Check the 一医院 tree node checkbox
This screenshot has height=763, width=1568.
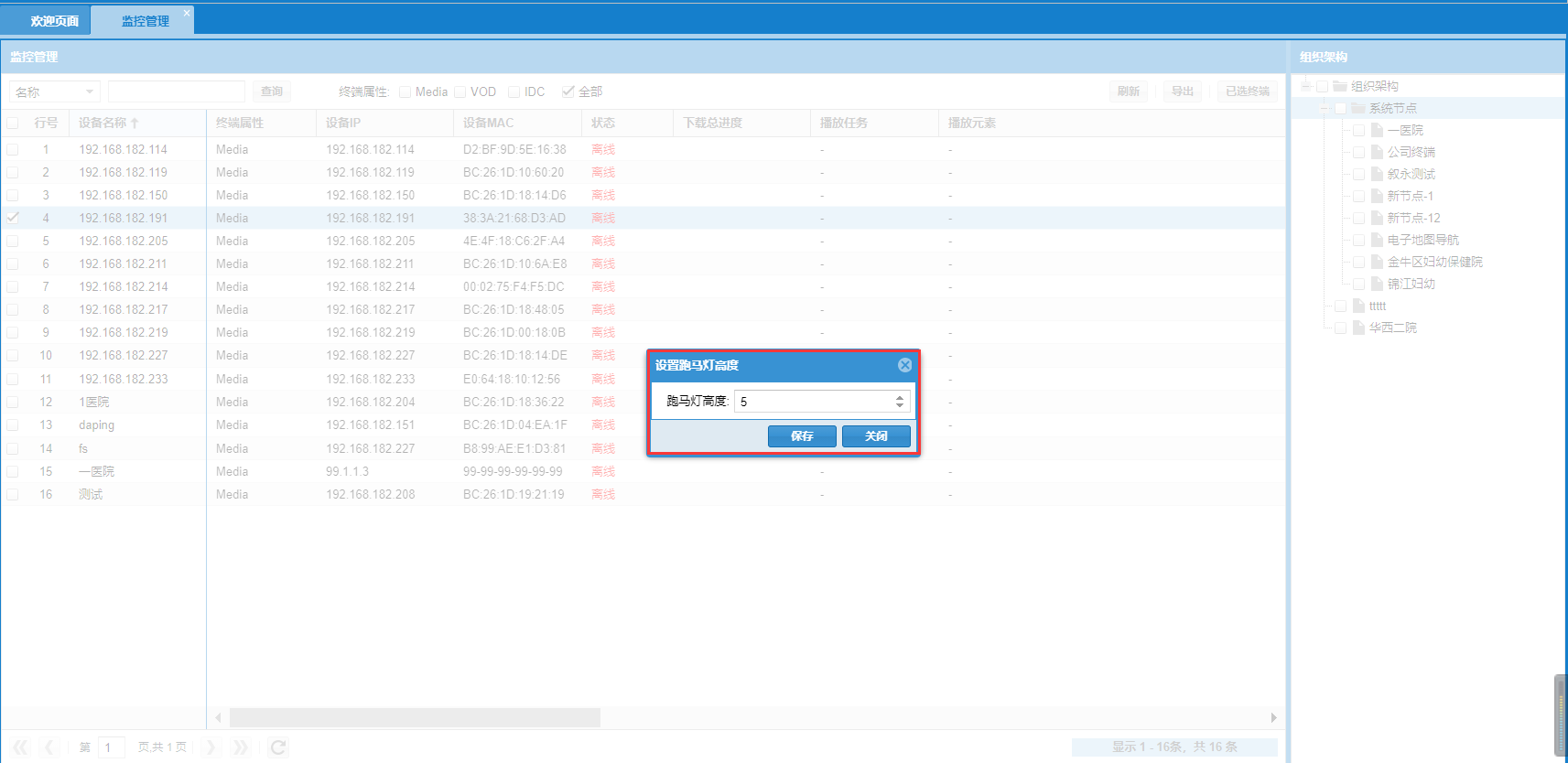(x=1358, y=130)
